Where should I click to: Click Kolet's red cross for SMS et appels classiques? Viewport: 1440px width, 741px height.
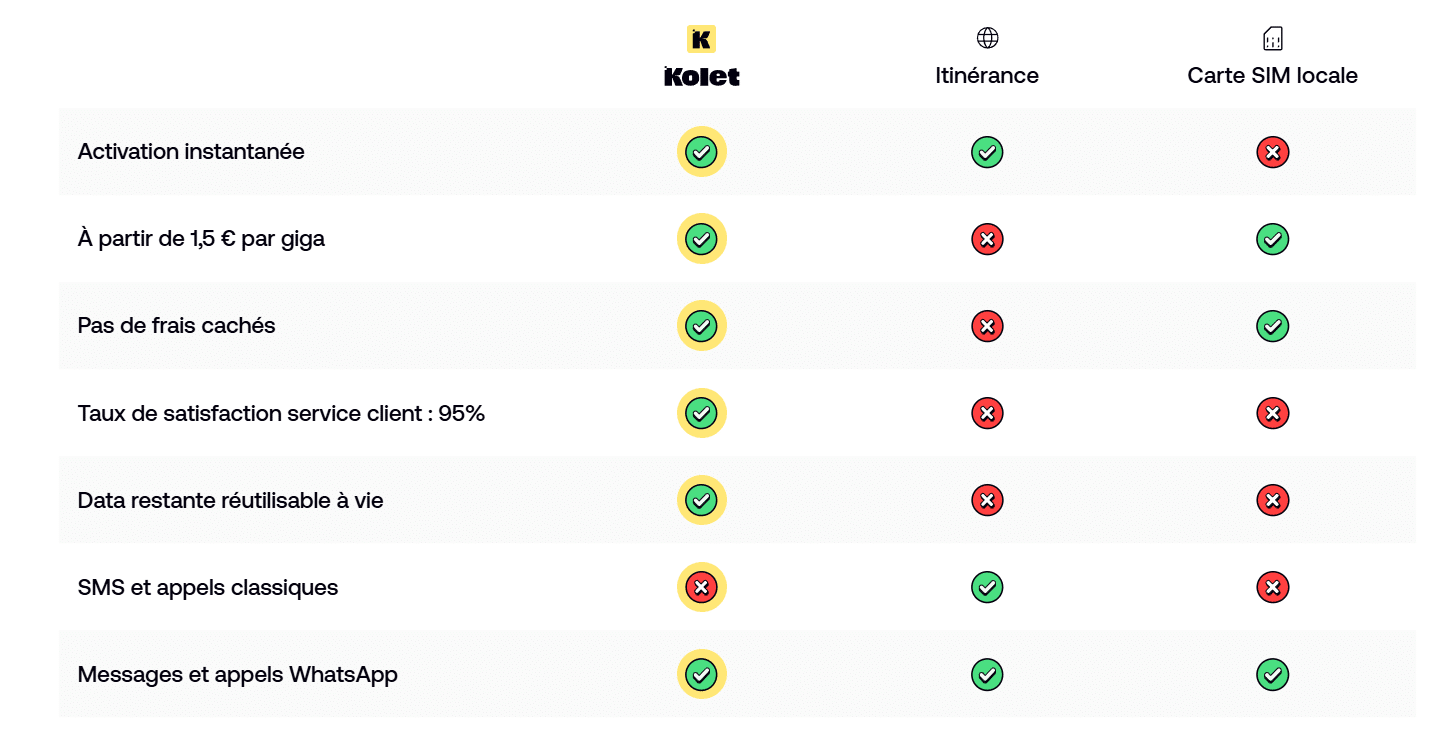(702, 587)
